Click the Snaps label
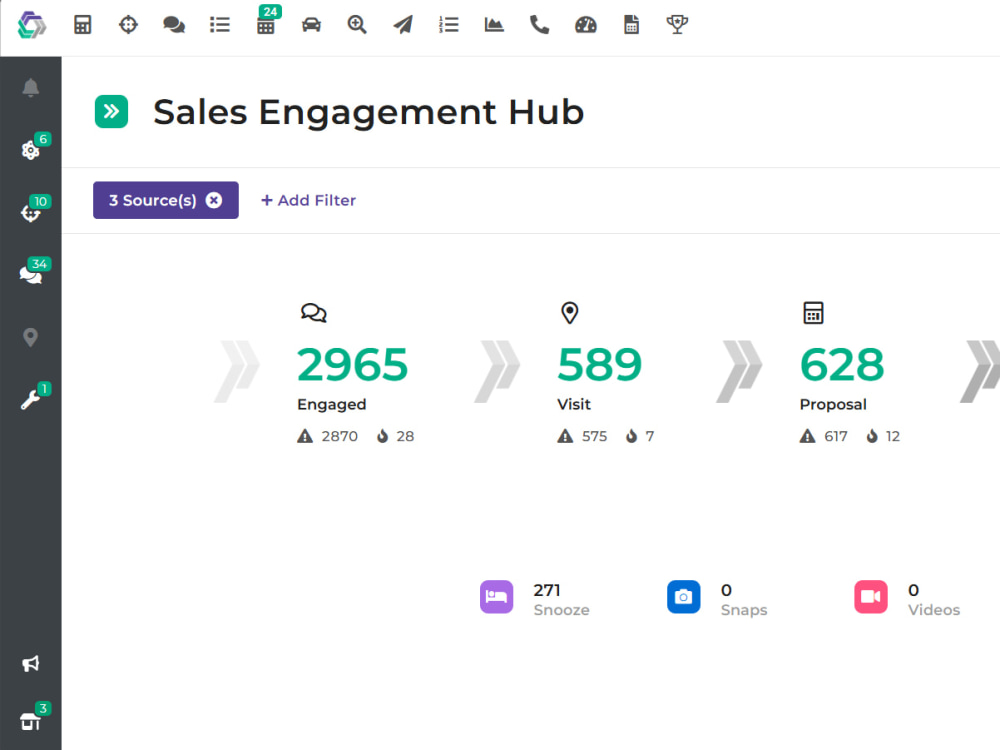Image resolution: width=1000 pixels, height=750 pixels. [744, 610]
